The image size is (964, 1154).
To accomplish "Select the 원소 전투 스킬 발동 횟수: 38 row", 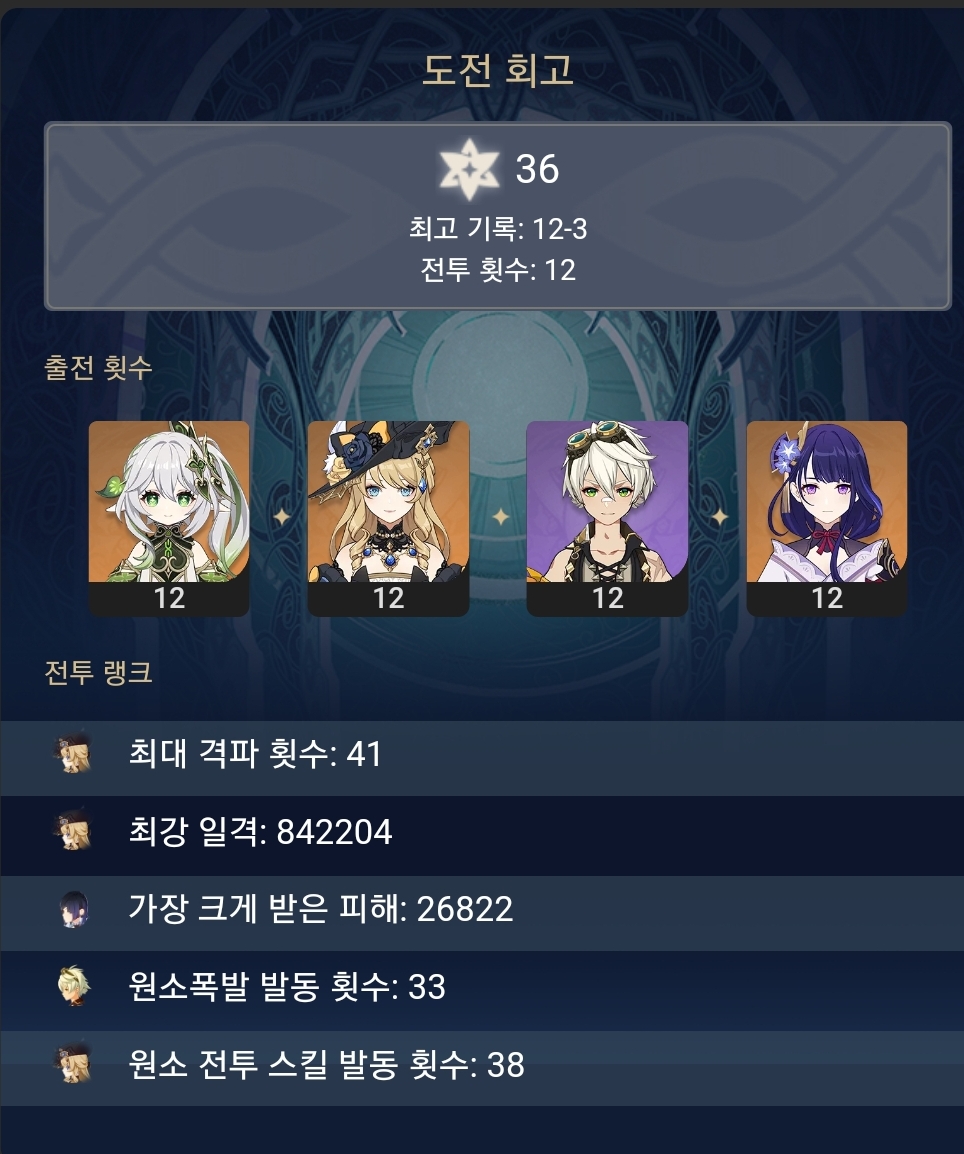I will click(482, 1068).
